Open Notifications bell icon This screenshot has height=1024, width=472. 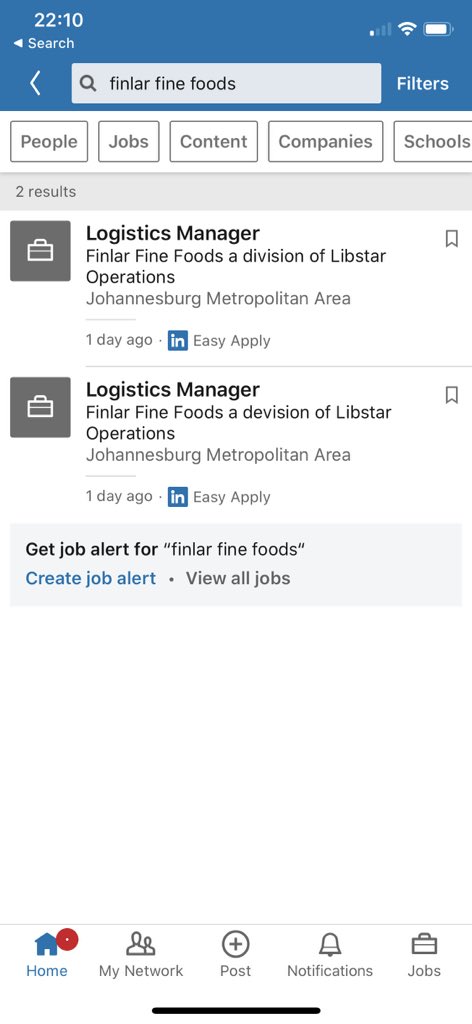click(330, 944)
